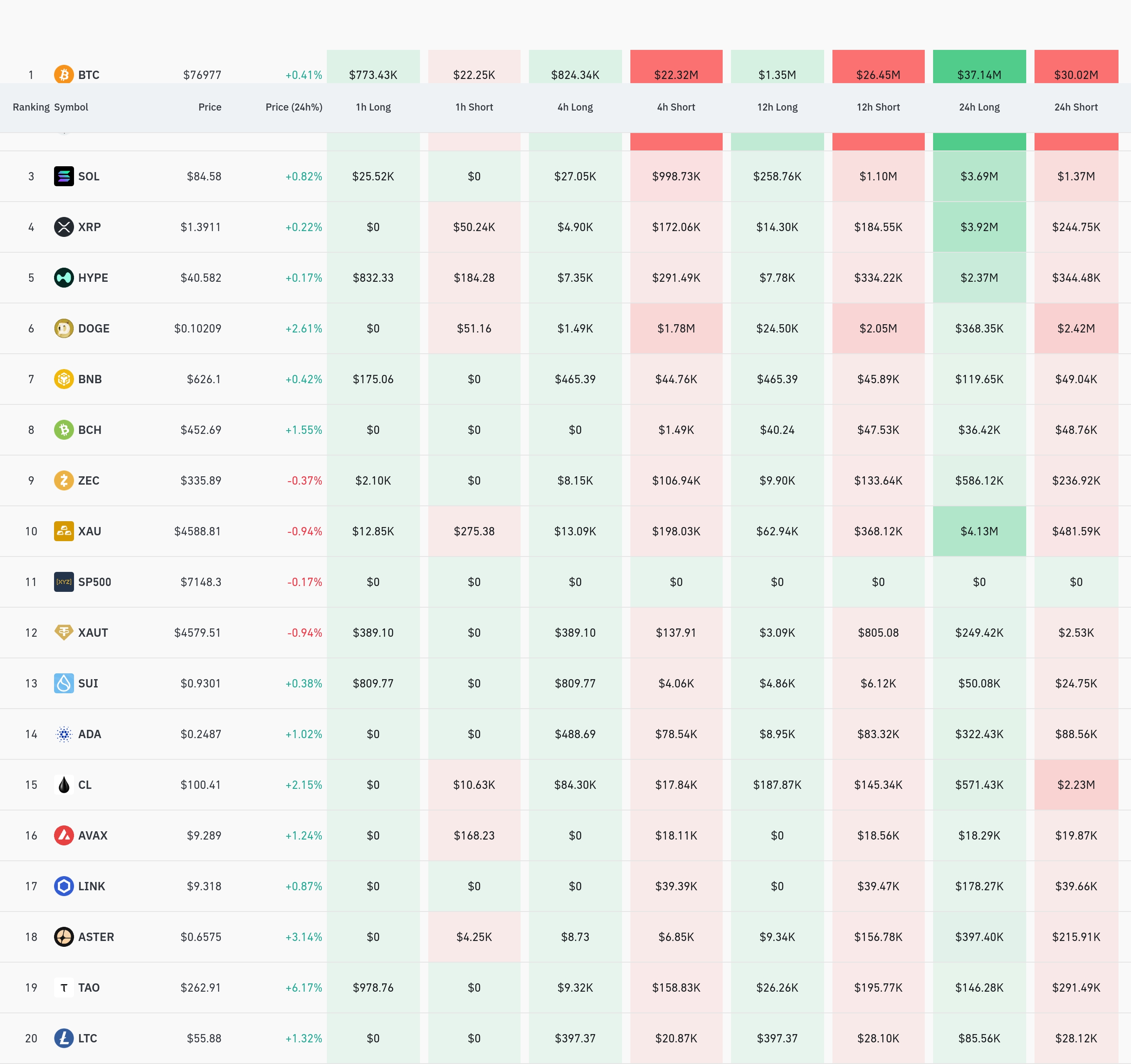
Task: Click the CL crude oil drop icon
Action: coord(64,785)
